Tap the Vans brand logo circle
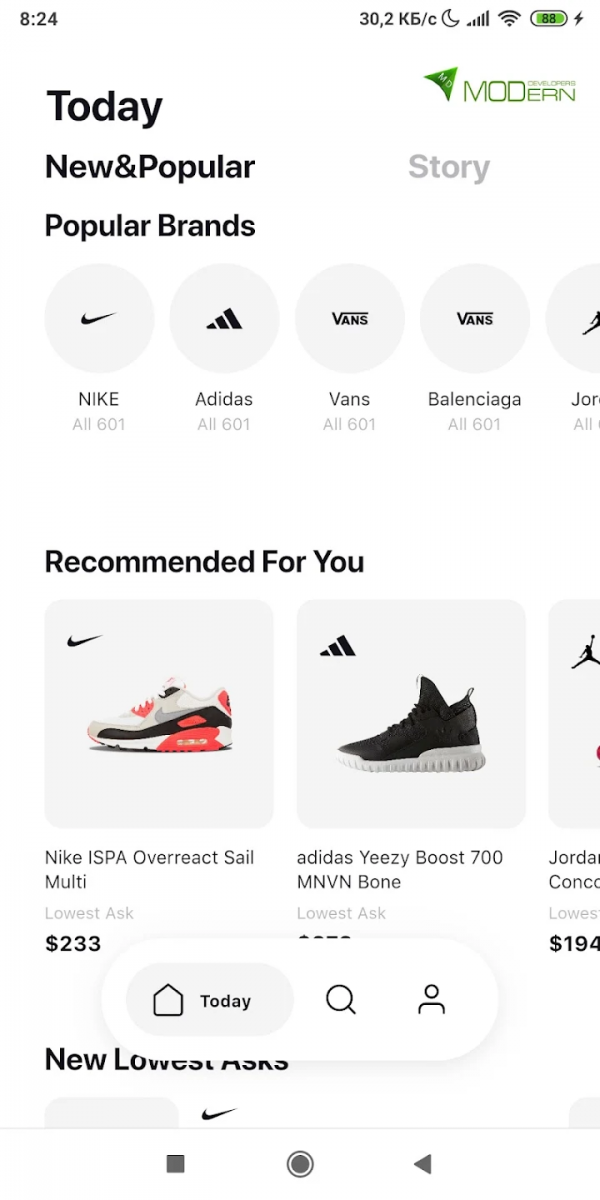The width and height of the screenshot is (600, 1200). point(349,319)
